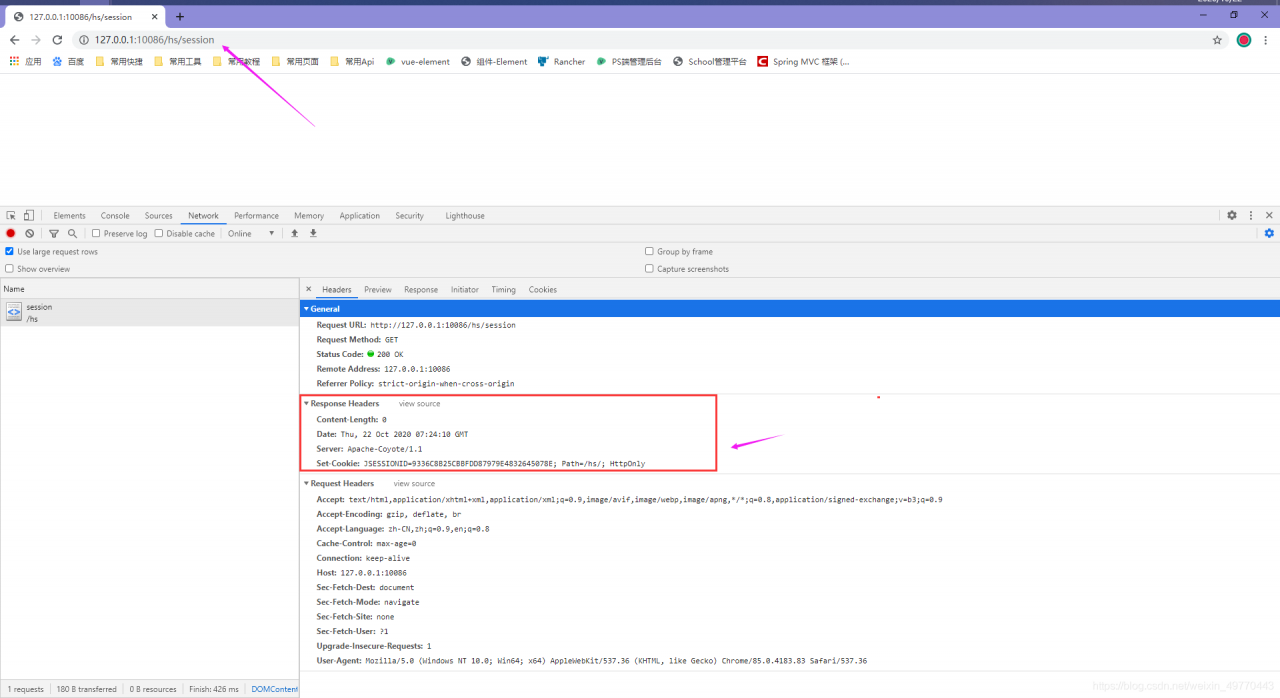Open the 常用Api bookmarks folder
This screenshot has height=698, width=1280.
[x=352, y=61]
